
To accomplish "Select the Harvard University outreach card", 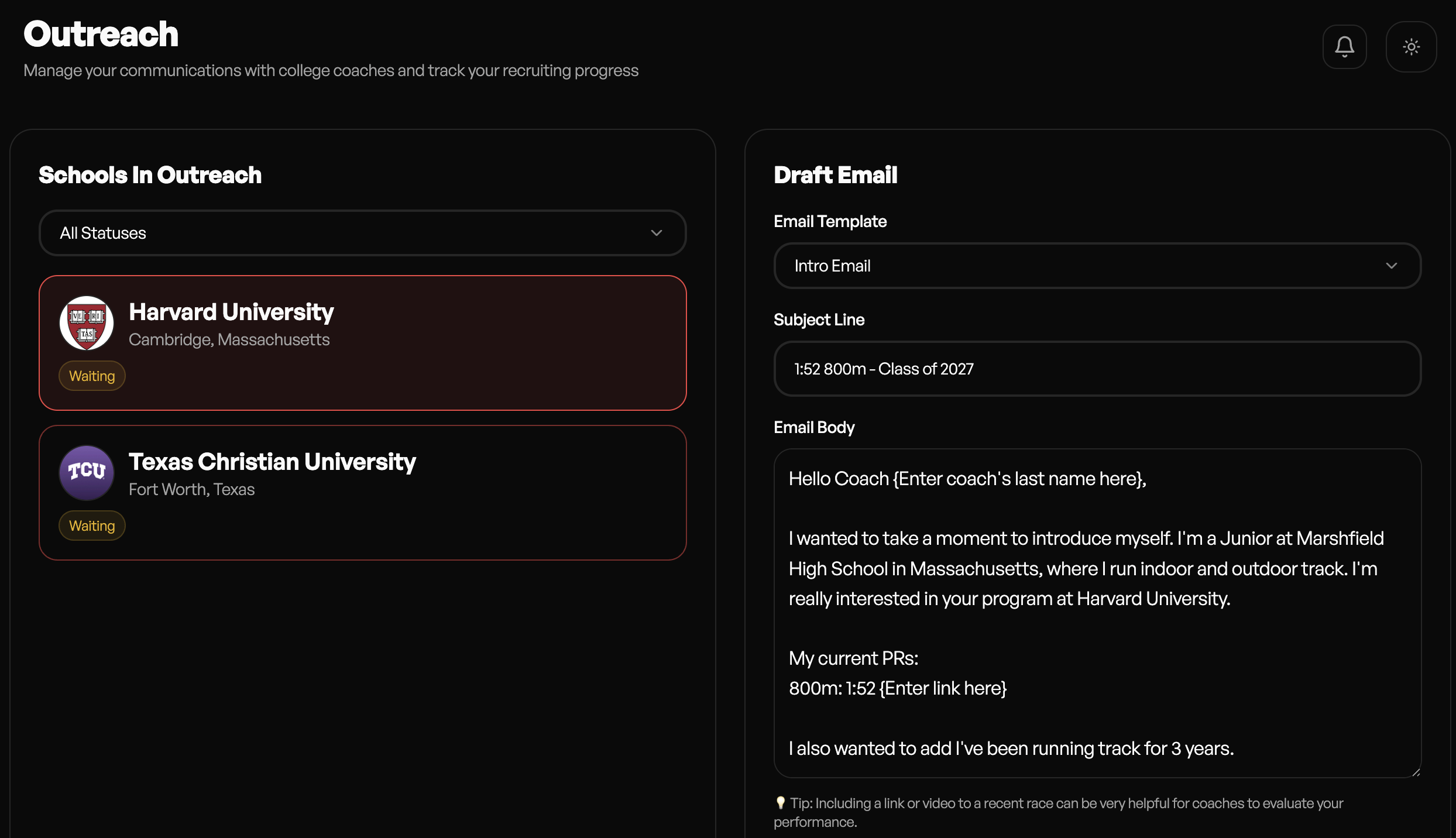I will (x=363, y=342).
